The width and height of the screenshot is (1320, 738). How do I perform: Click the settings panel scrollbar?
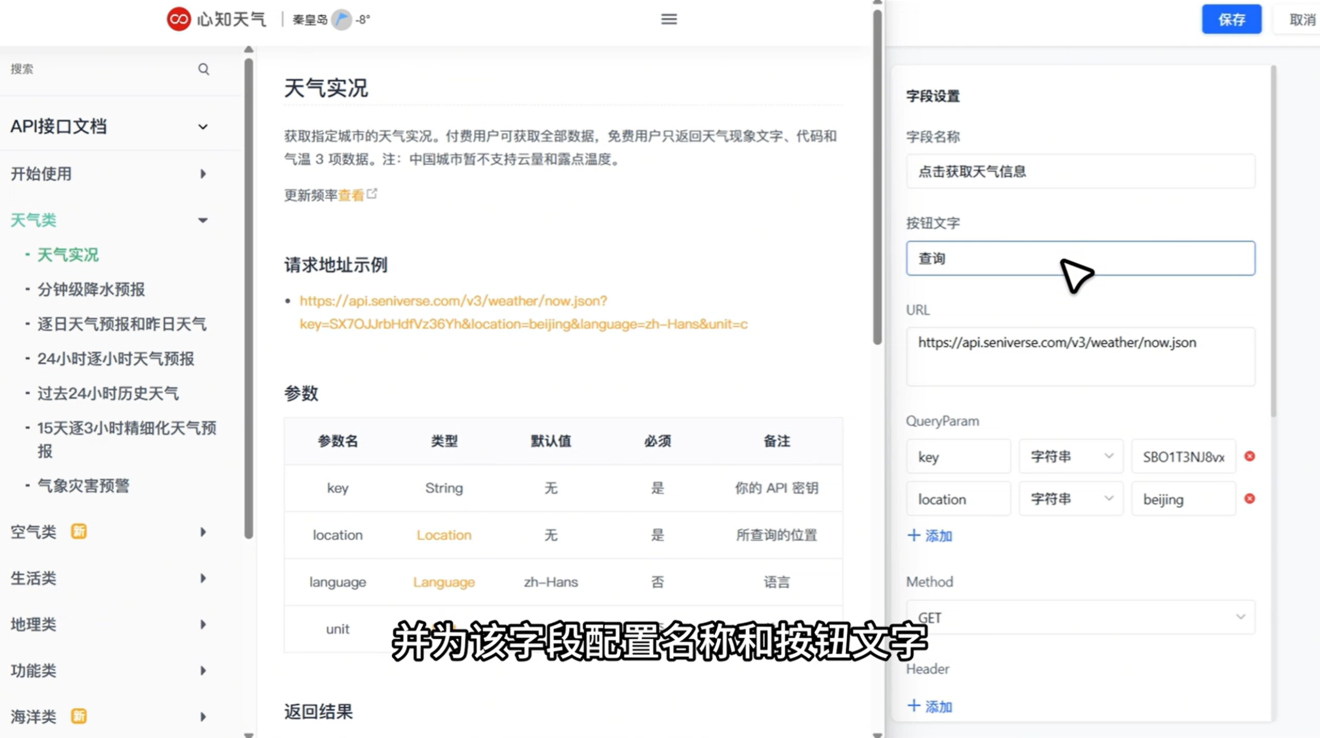[x=1273, y=242]
